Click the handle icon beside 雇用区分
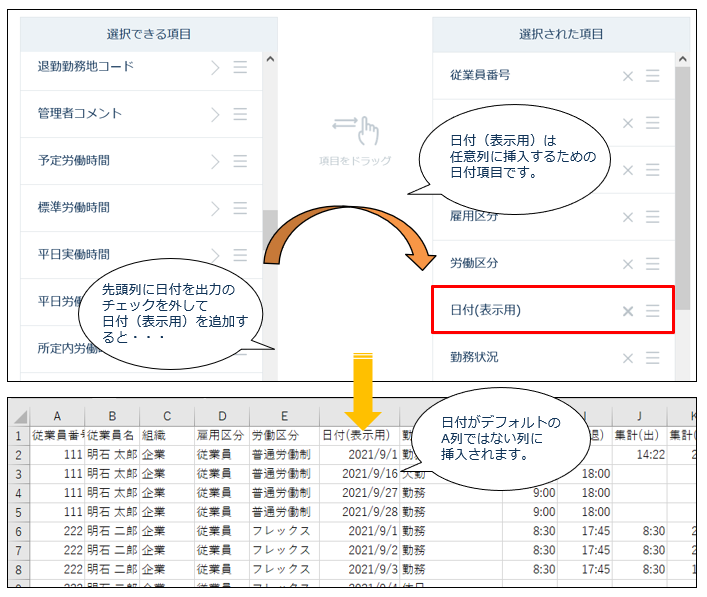This screenshot has height=597, width=707. click(653, 217)
